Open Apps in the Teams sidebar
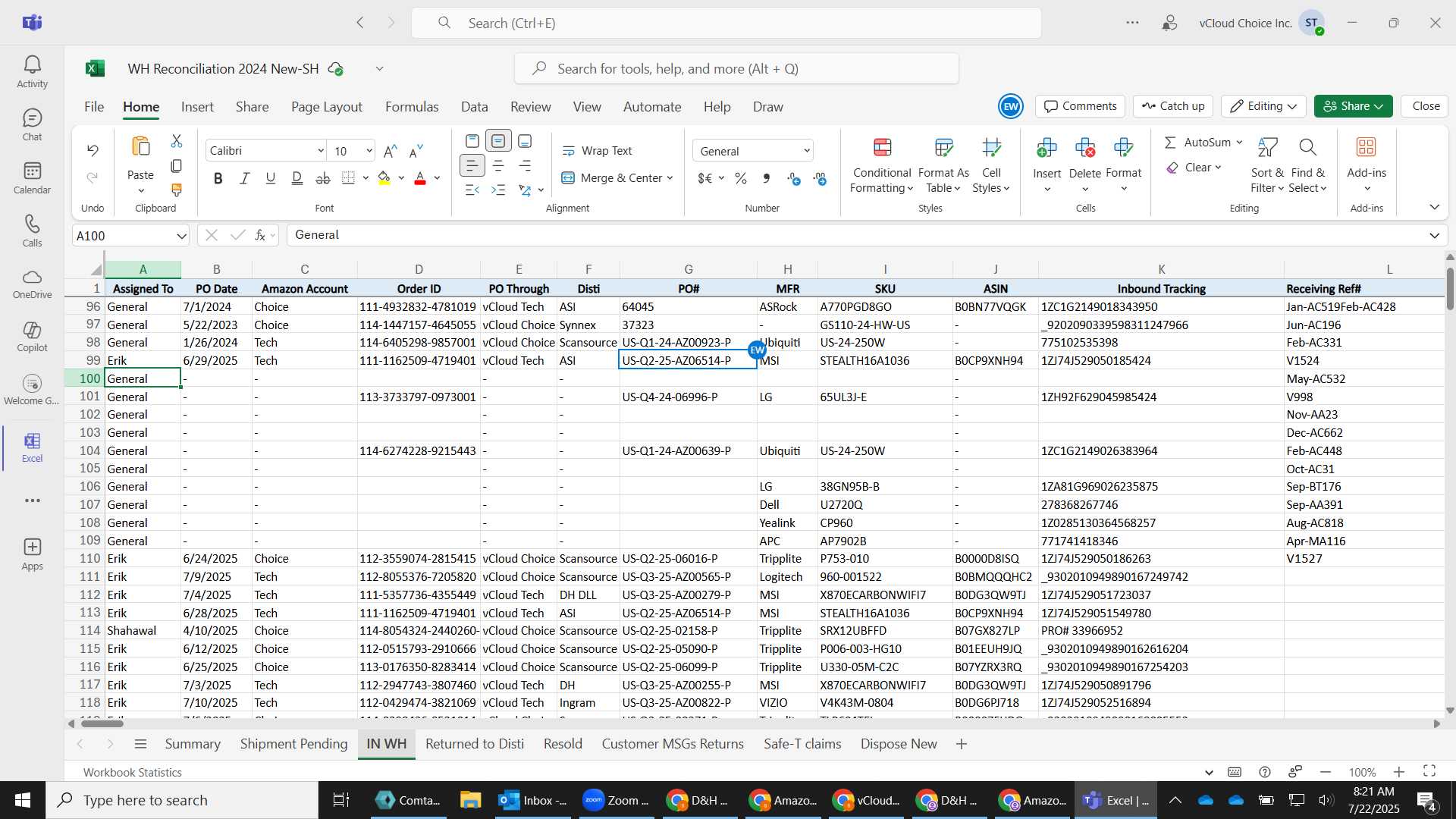1456x819 pixels. [32, 554]
